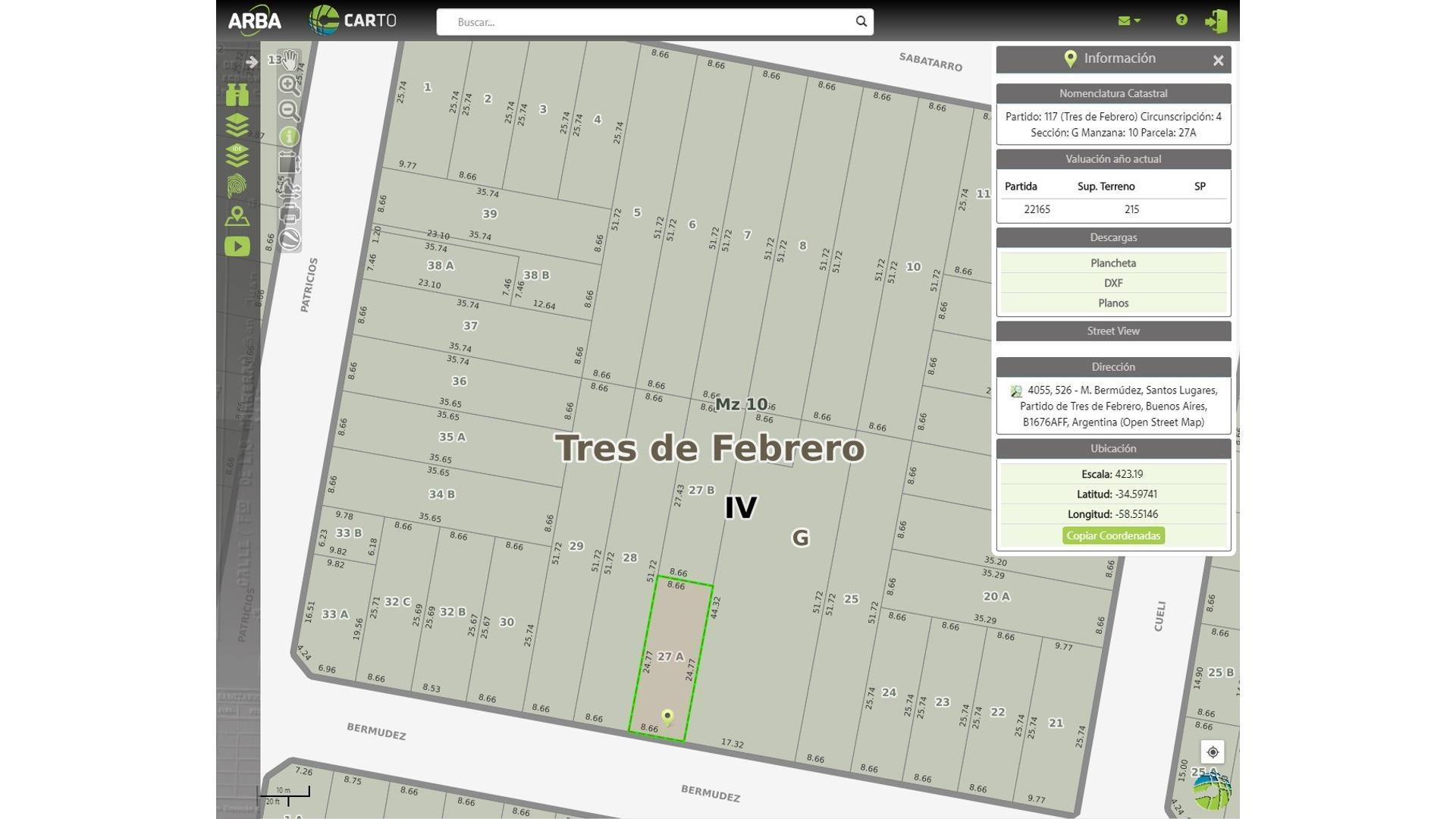The width and height of the screenshot is (1456, 819).
Task: Open the envelope messages dropdown
Action: (x=1128, y=21)
